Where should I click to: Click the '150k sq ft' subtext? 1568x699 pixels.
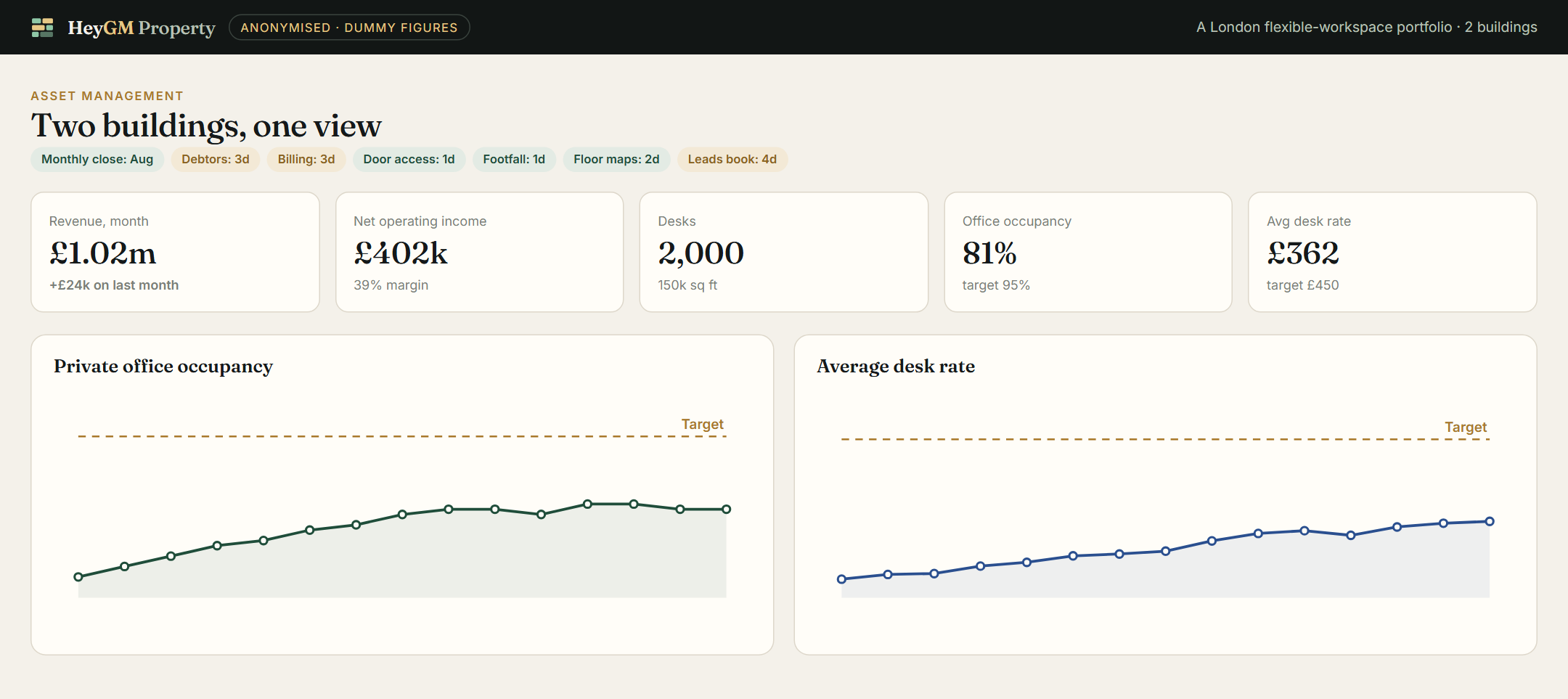pyautogui.click(x=687, y=285)
